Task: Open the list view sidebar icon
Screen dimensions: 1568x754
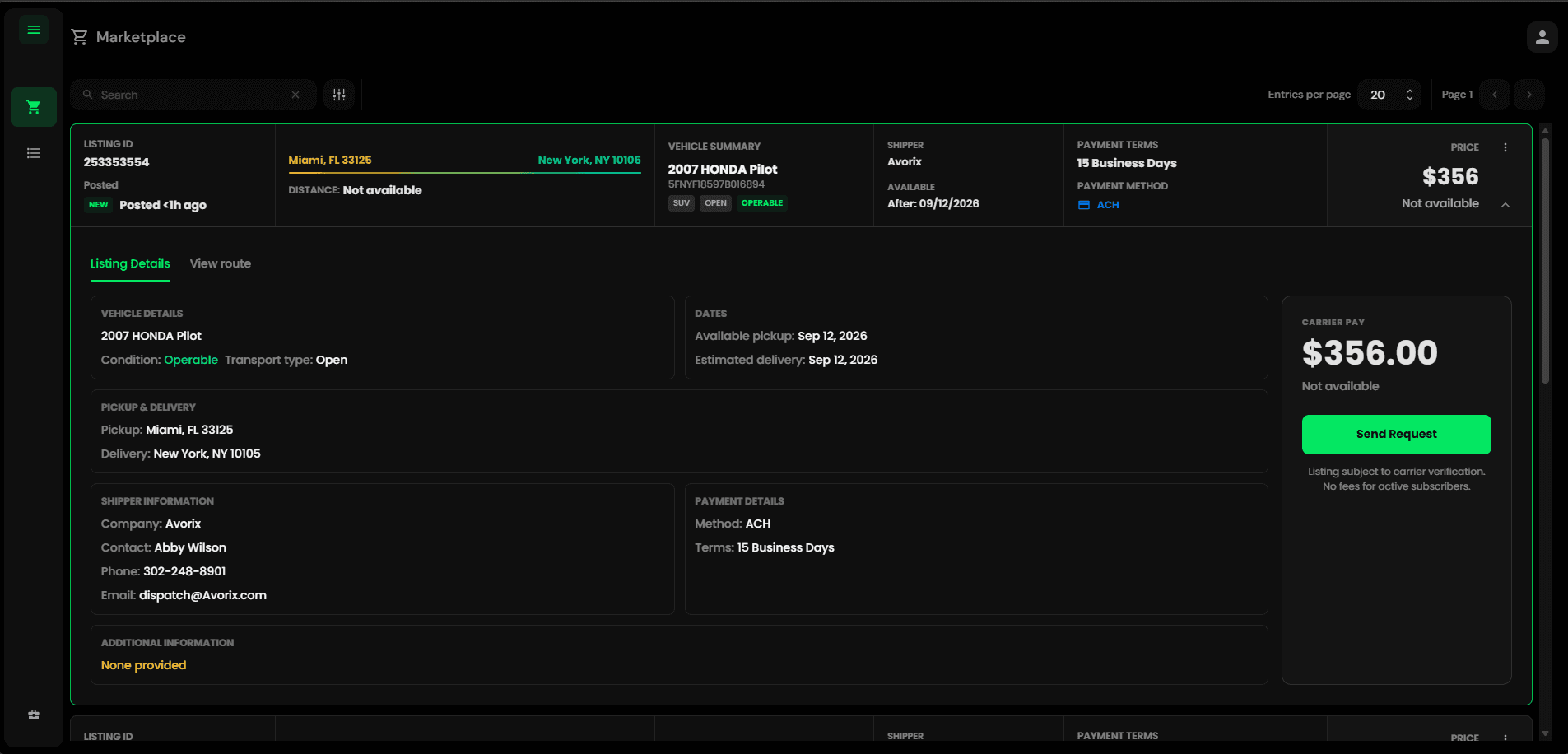Action: (34, 153)
